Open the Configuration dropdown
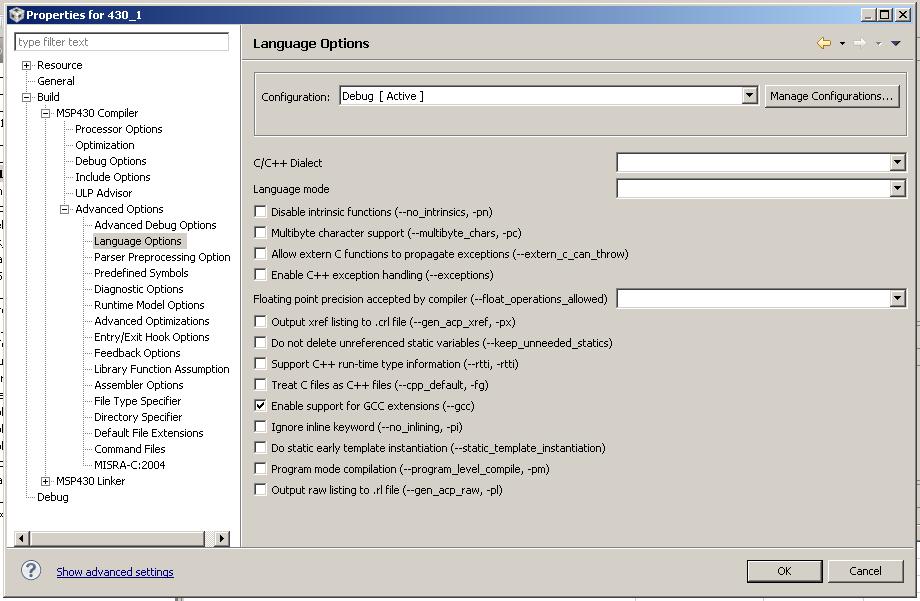Screen dimensions: 920x601 (x=749, y=96)
